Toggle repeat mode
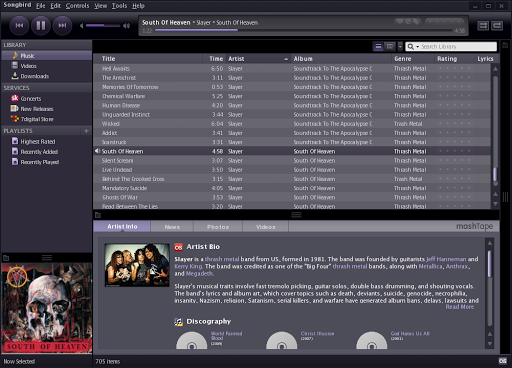512x368 pixels. pyautogui.click(x=497, y=26)
